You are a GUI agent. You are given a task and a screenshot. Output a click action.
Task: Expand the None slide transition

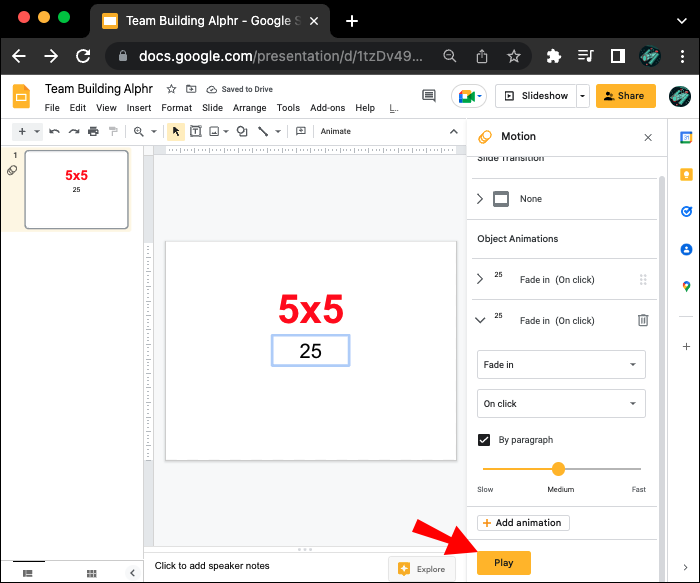(x=480, y=199)
